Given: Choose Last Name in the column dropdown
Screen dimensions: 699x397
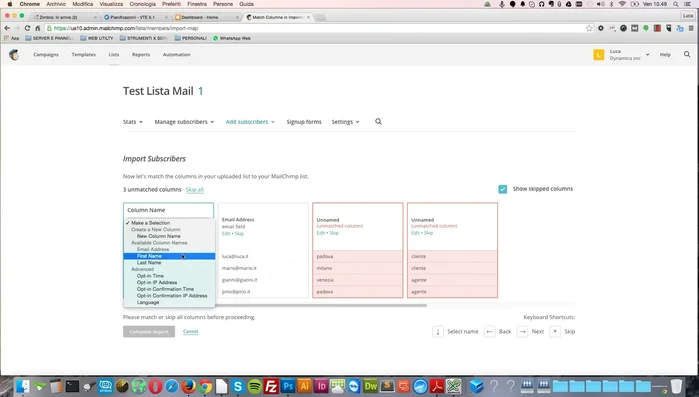Looking at the screenshot, I should (169, 263).
